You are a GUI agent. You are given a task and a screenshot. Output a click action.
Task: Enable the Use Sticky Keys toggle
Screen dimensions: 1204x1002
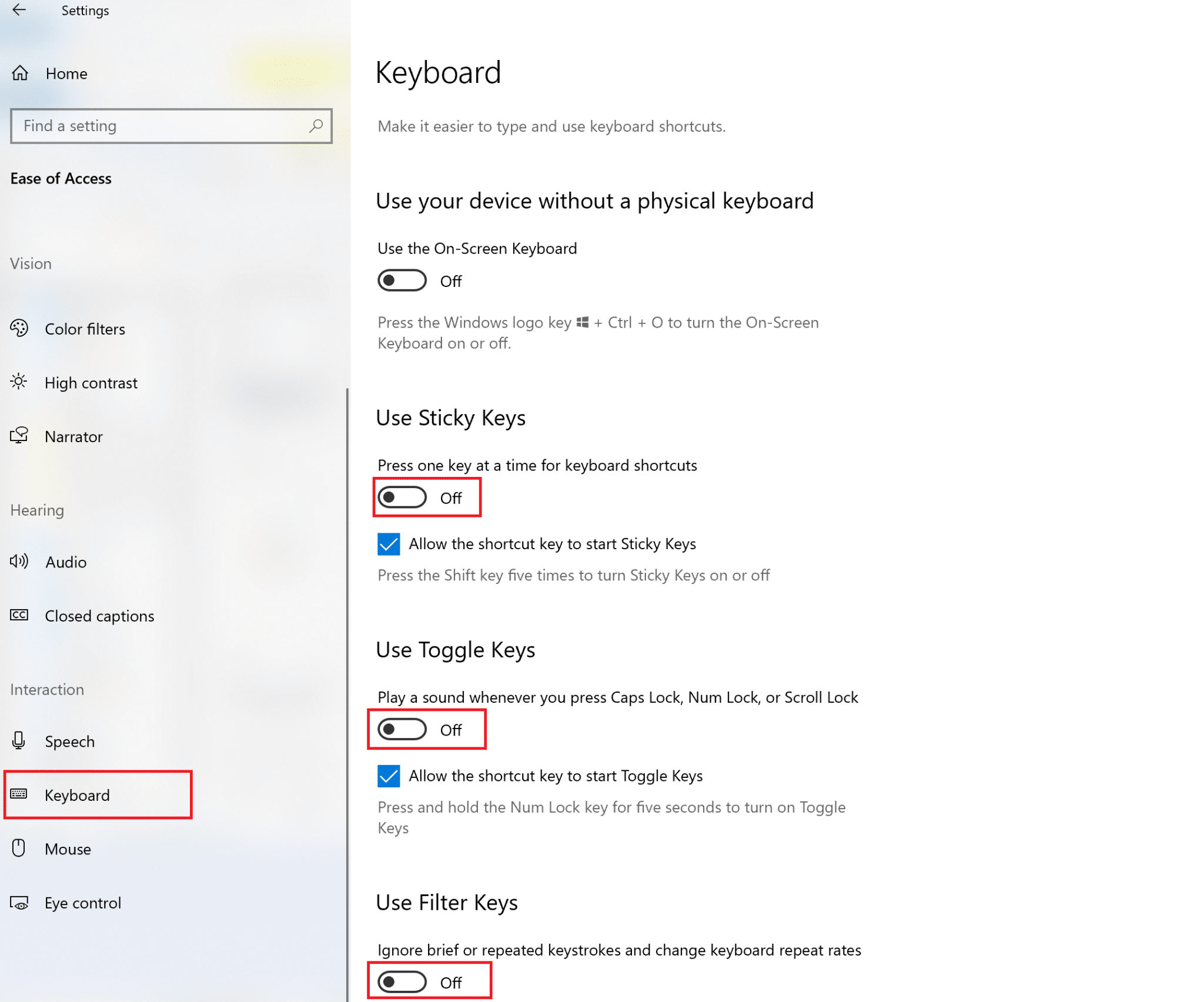[x=401, y=497]
